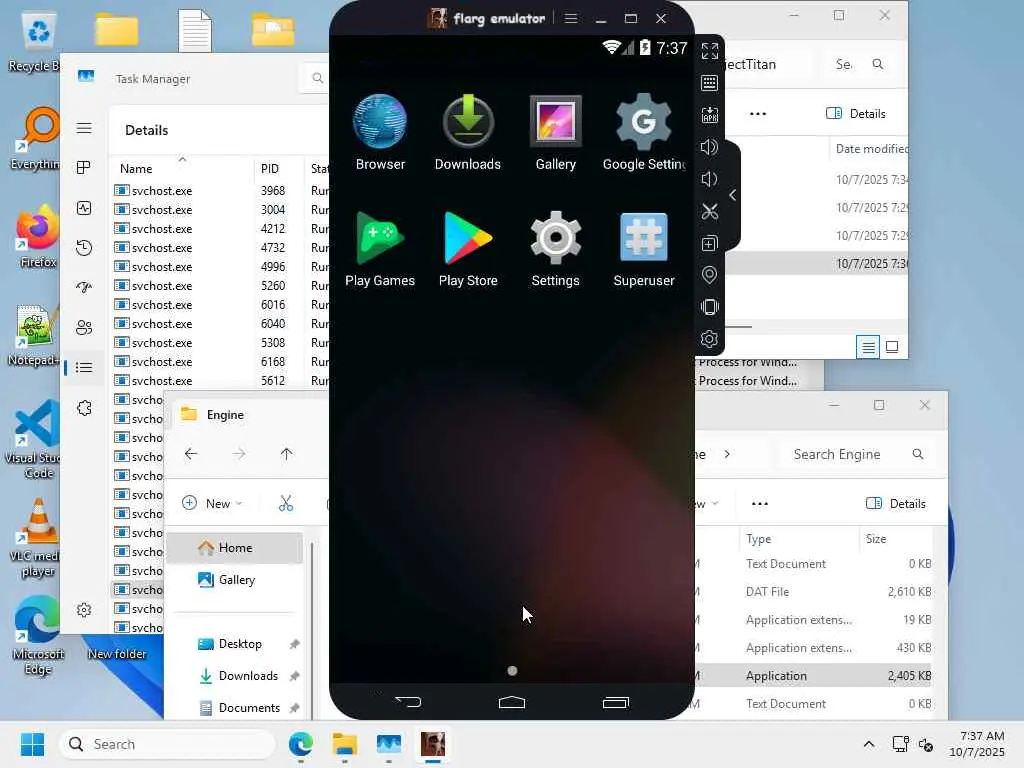The image size is (1024, 768).
Task: Switch ProjectTitan window to large icons view
Action: (892, 347)
